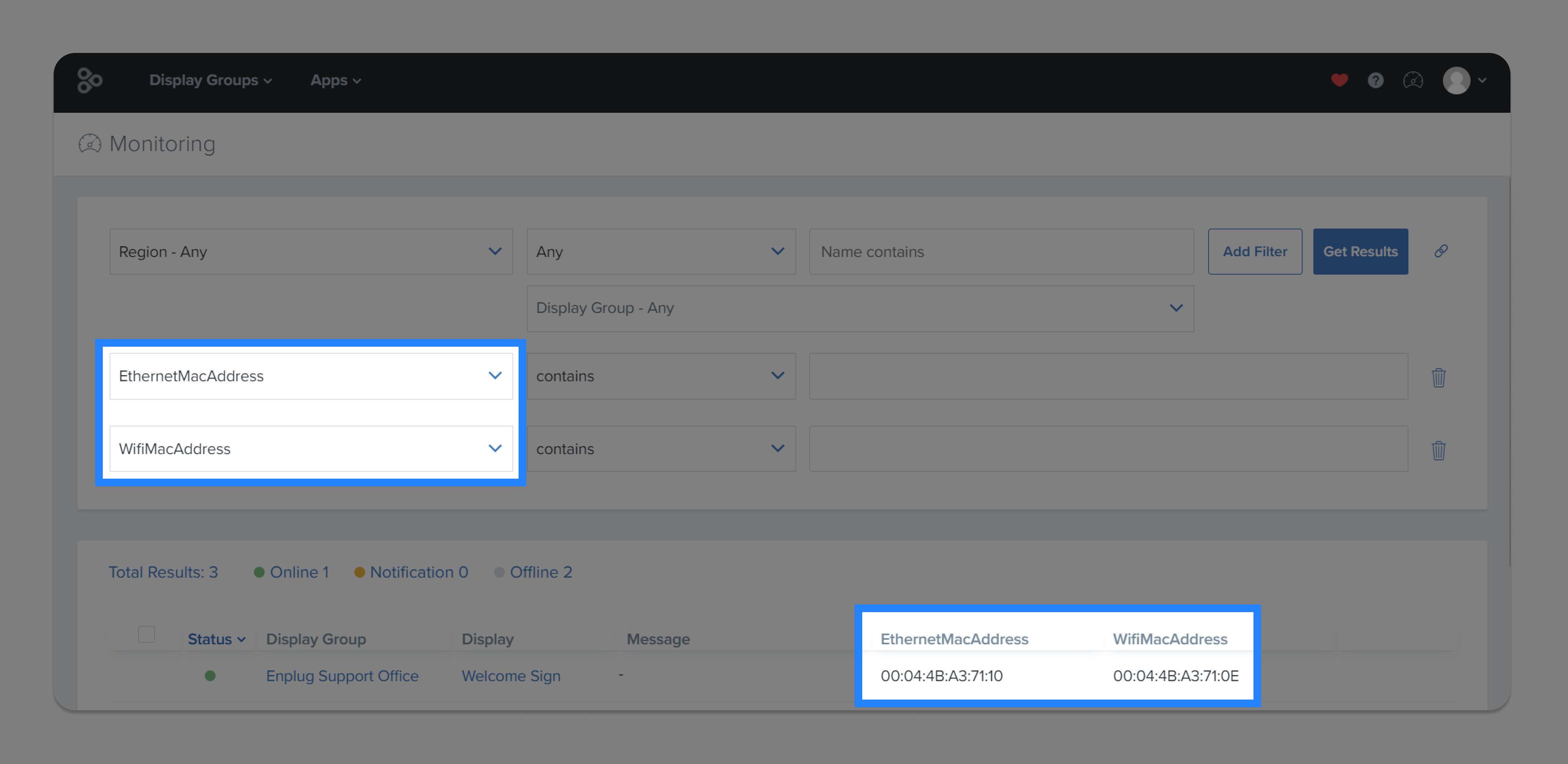The height and width of the screenshot is (764, 1568).
Task: Expand the Region - Any dropdown
Action: pyautogui.click(x=311, y=252)
